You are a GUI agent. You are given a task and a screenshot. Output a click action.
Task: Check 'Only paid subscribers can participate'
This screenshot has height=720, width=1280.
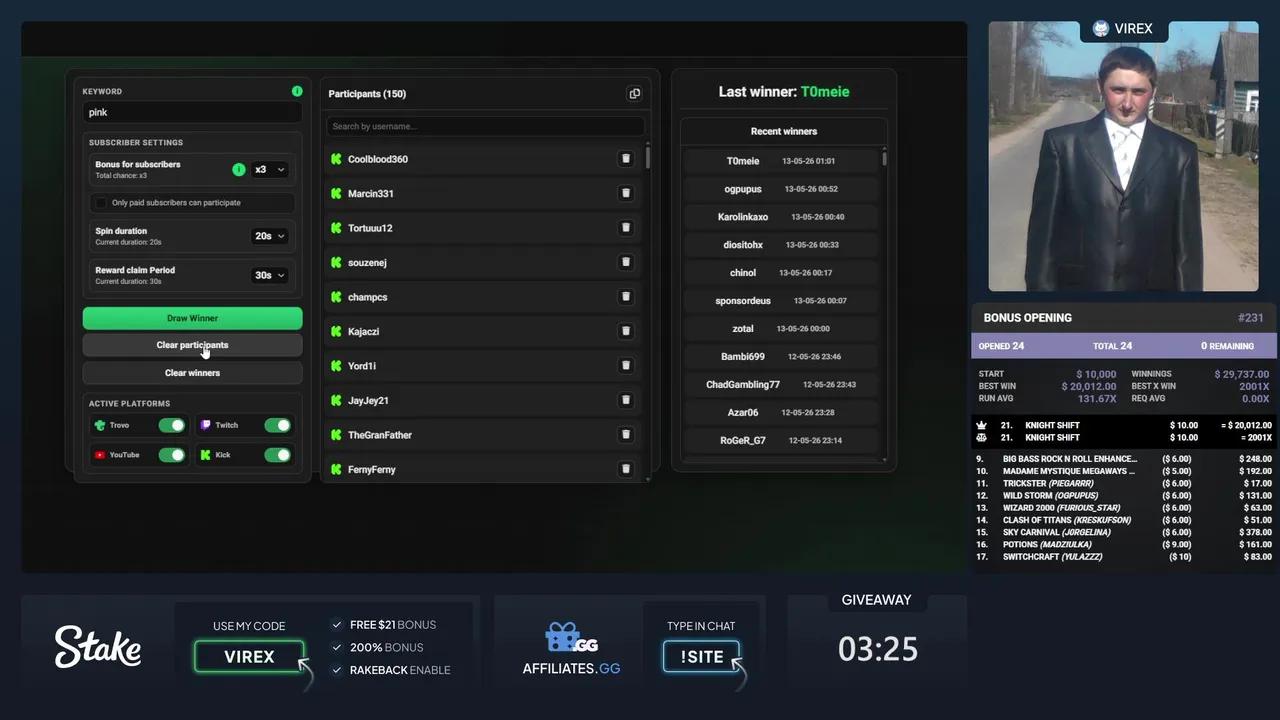coord(100,203)
